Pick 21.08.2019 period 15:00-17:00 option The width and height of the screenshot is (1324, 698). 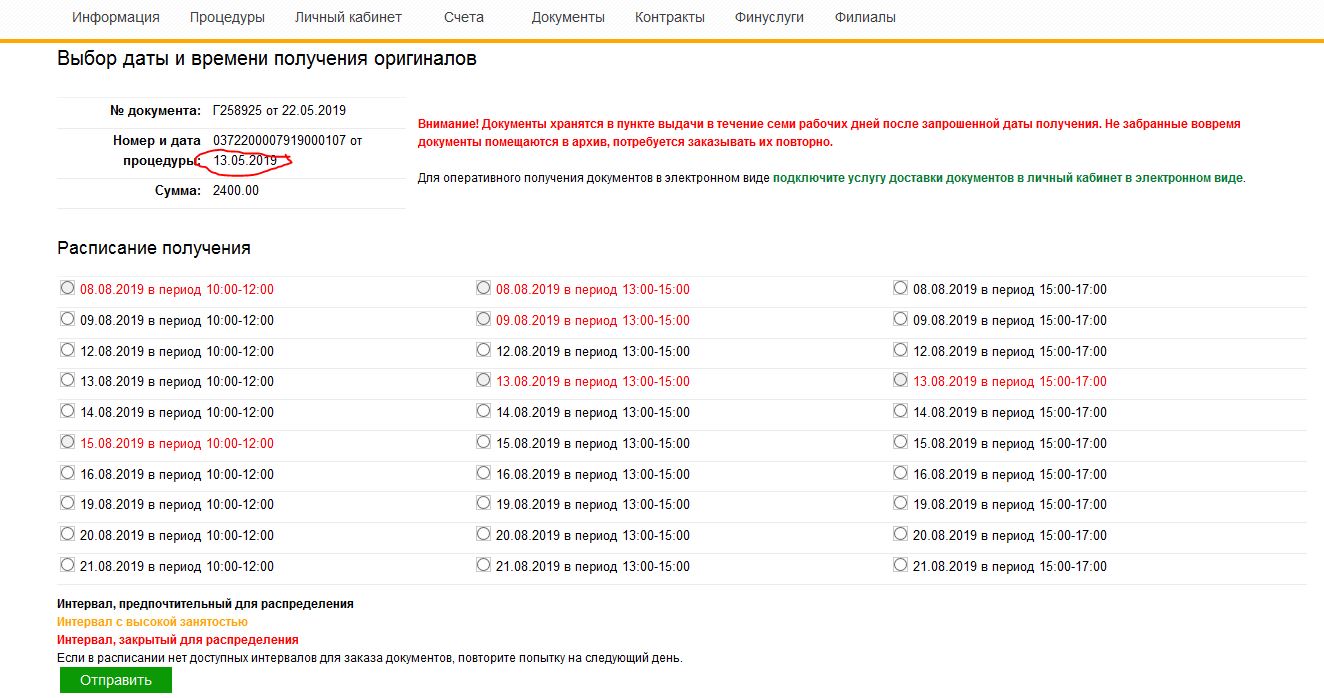[900, 565]
